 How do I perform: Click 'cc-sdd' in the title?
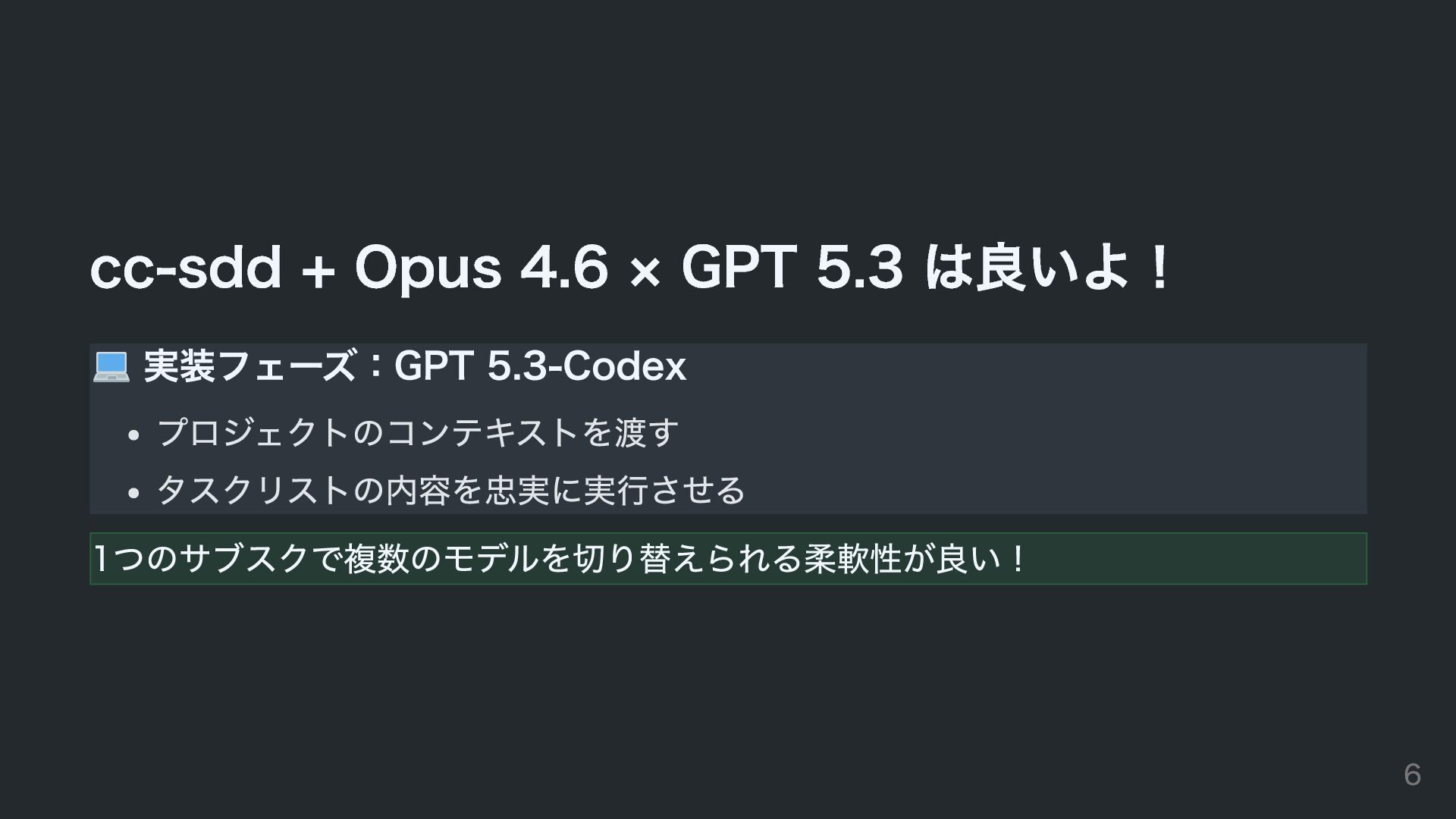[186, 268]
